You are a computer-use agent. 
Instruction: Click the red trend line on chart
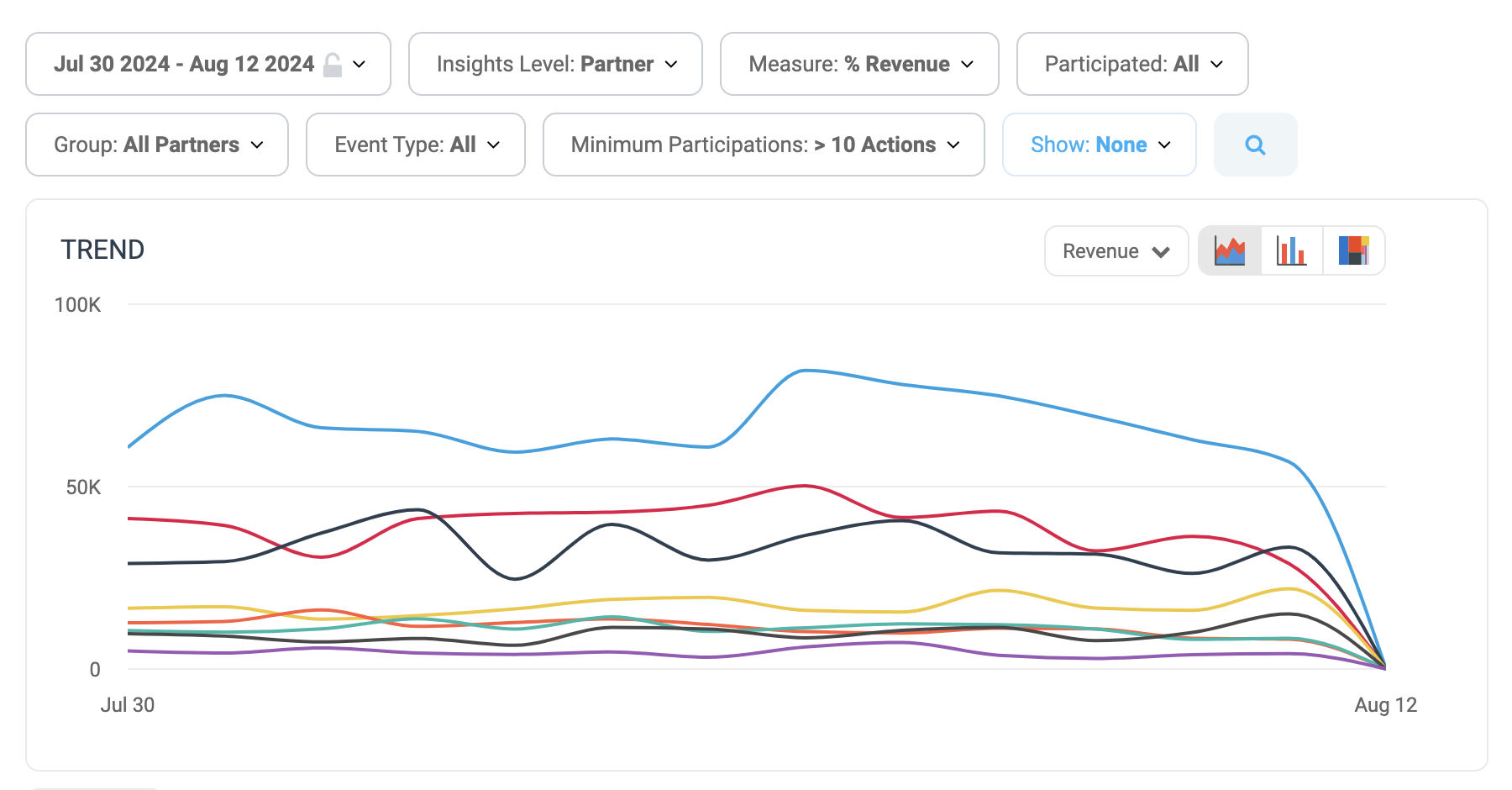tap(805, 486)
